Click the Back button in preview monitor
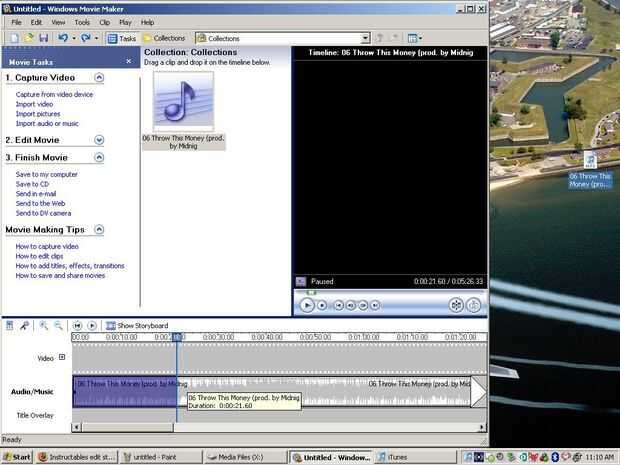 [338, 305]
